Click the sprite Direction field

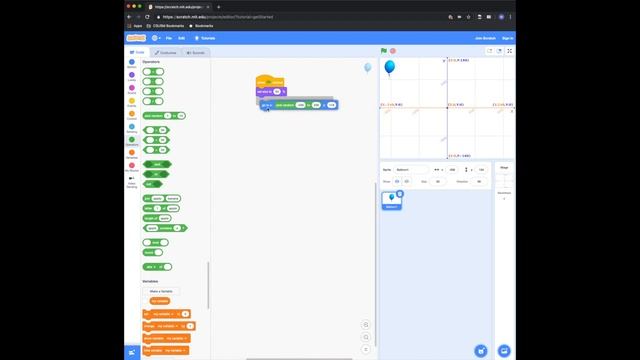tap(479, 181)
